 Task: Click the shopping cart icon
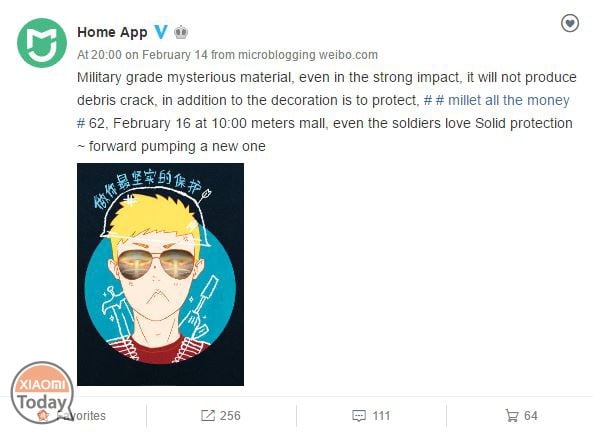coord(512,415)
